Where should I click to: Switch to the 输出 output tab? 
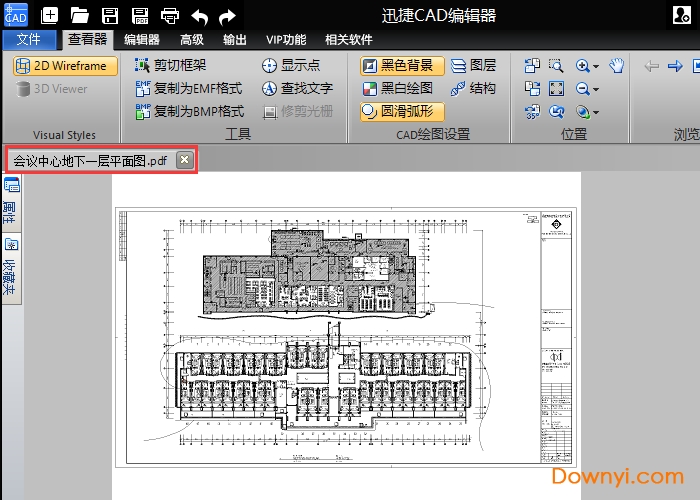[235, 40]
